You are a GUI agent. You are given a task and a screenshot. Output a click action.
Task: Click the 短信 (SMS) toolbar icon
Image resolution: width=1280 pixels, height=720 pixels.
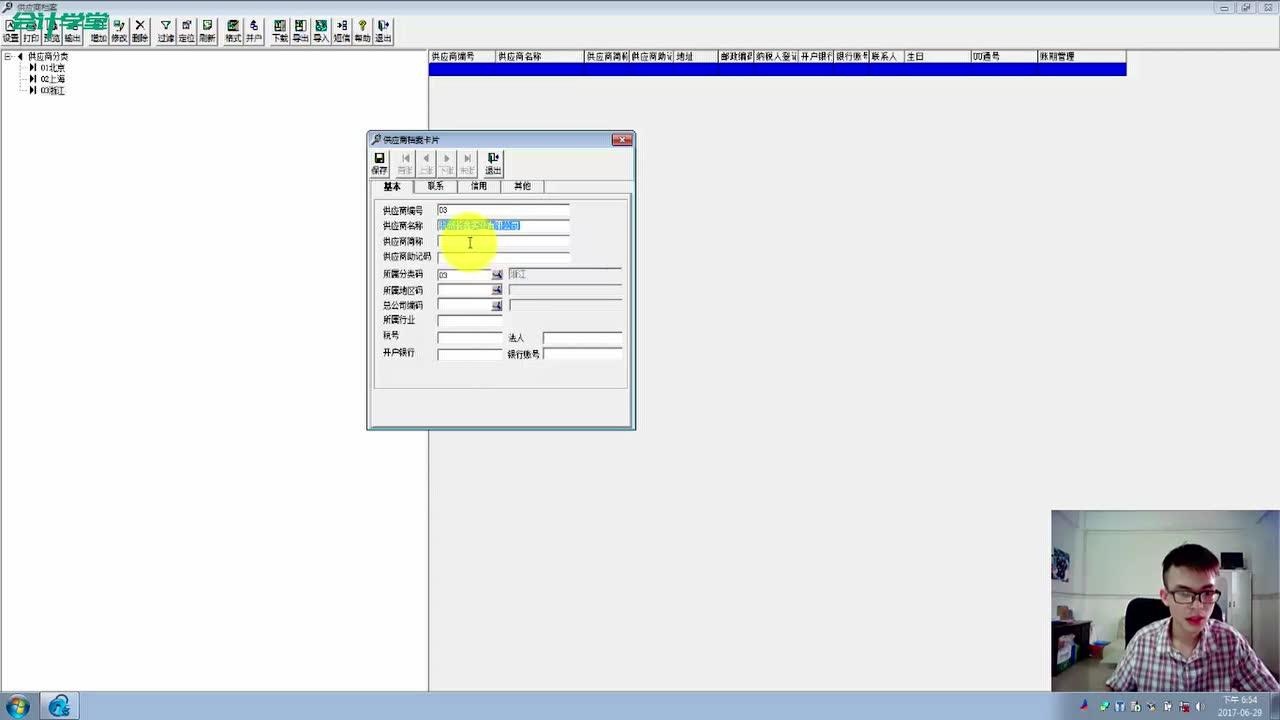coord(342,31)
